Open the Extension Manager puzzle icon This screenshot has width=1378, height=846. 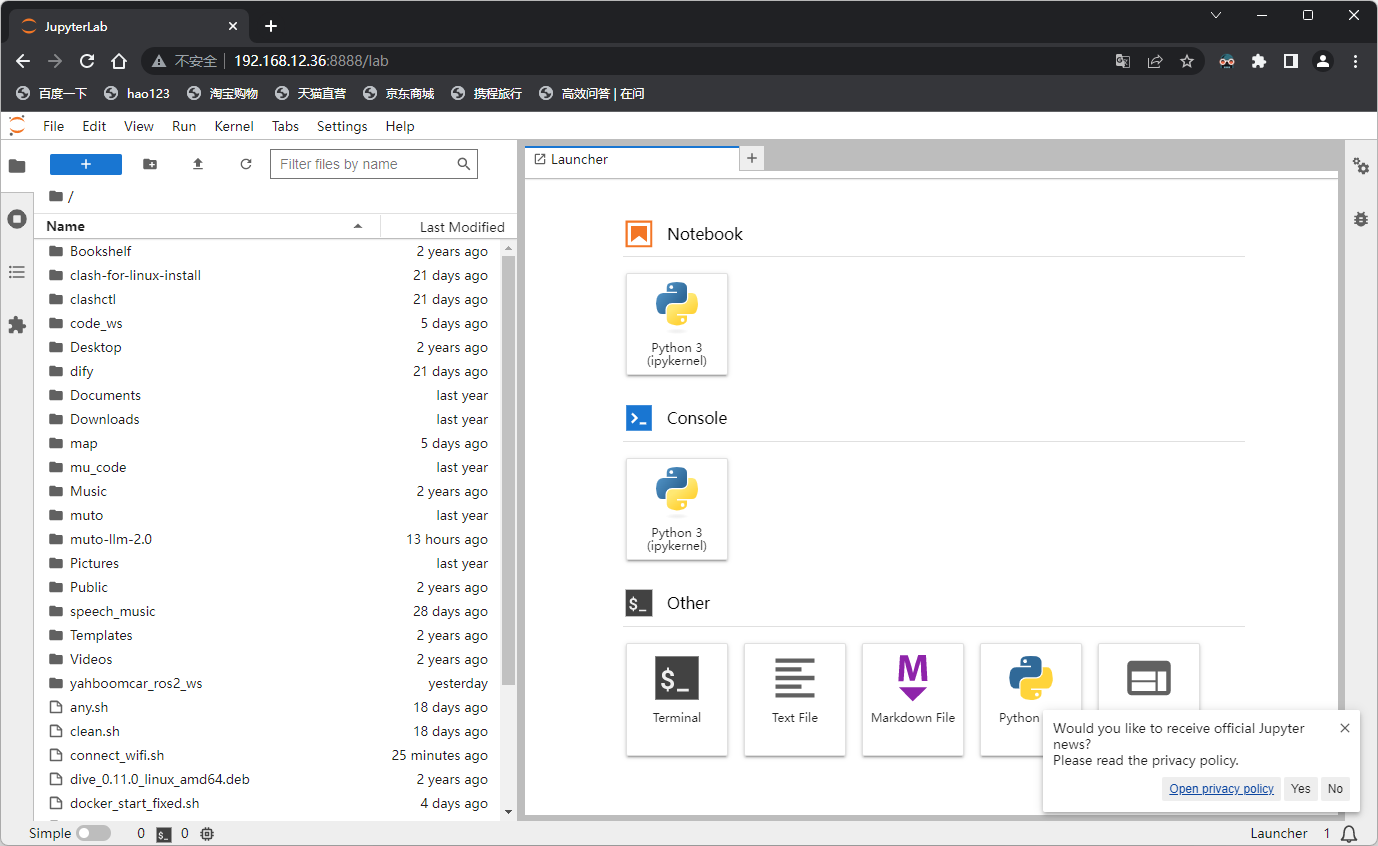17,325
